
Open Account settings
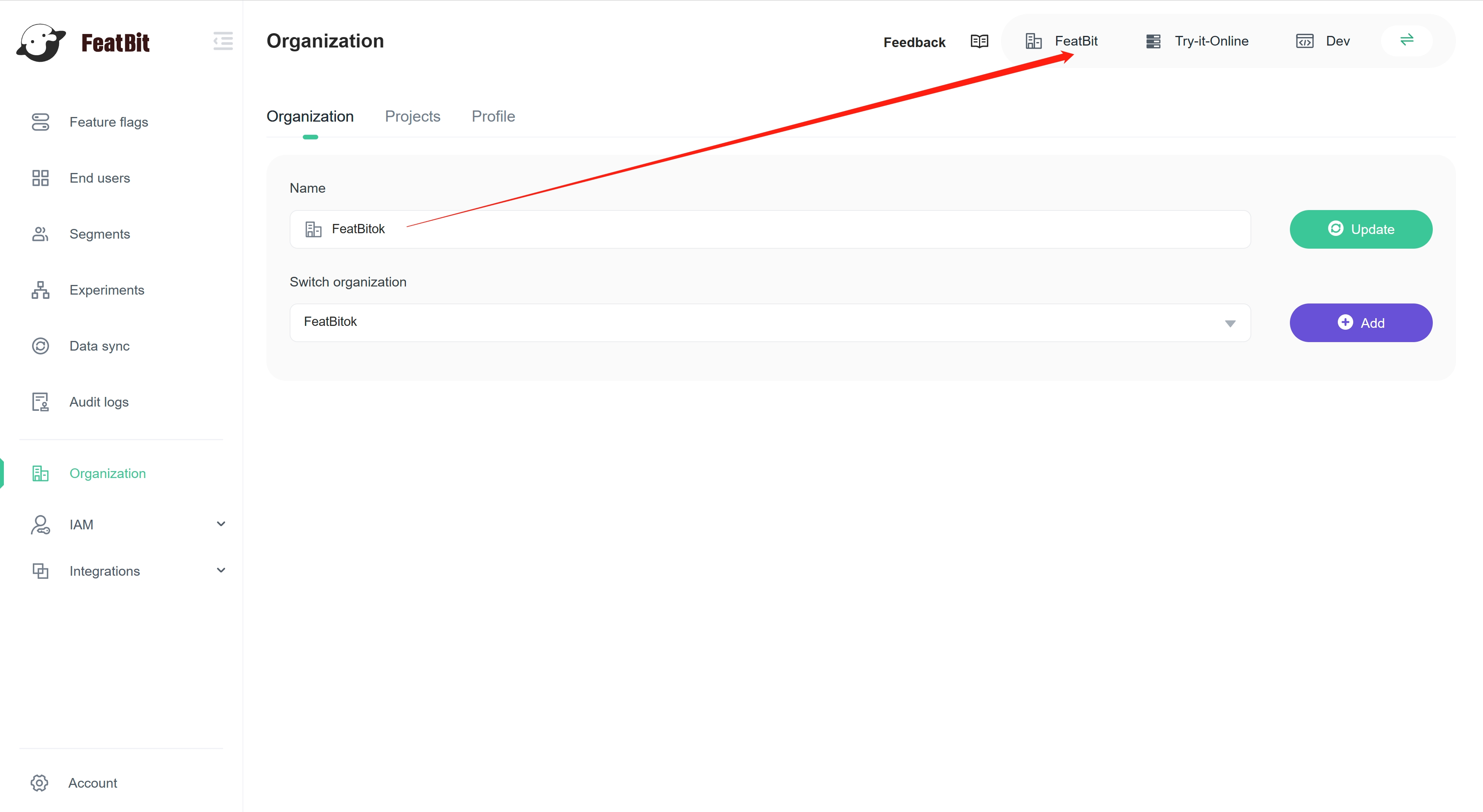(92, 783)
